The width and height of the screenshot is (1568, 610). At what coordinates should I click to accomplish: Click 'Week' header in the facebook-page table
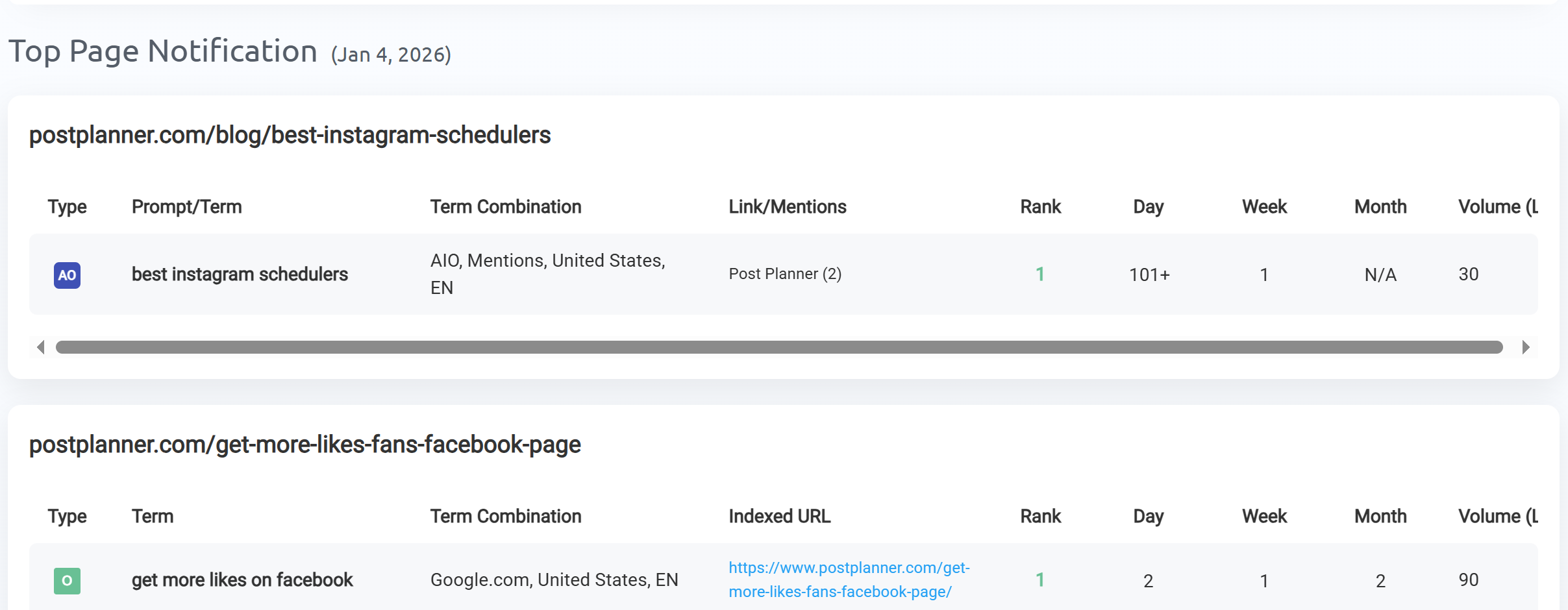pyautogui.click(x=1265, y=516)
